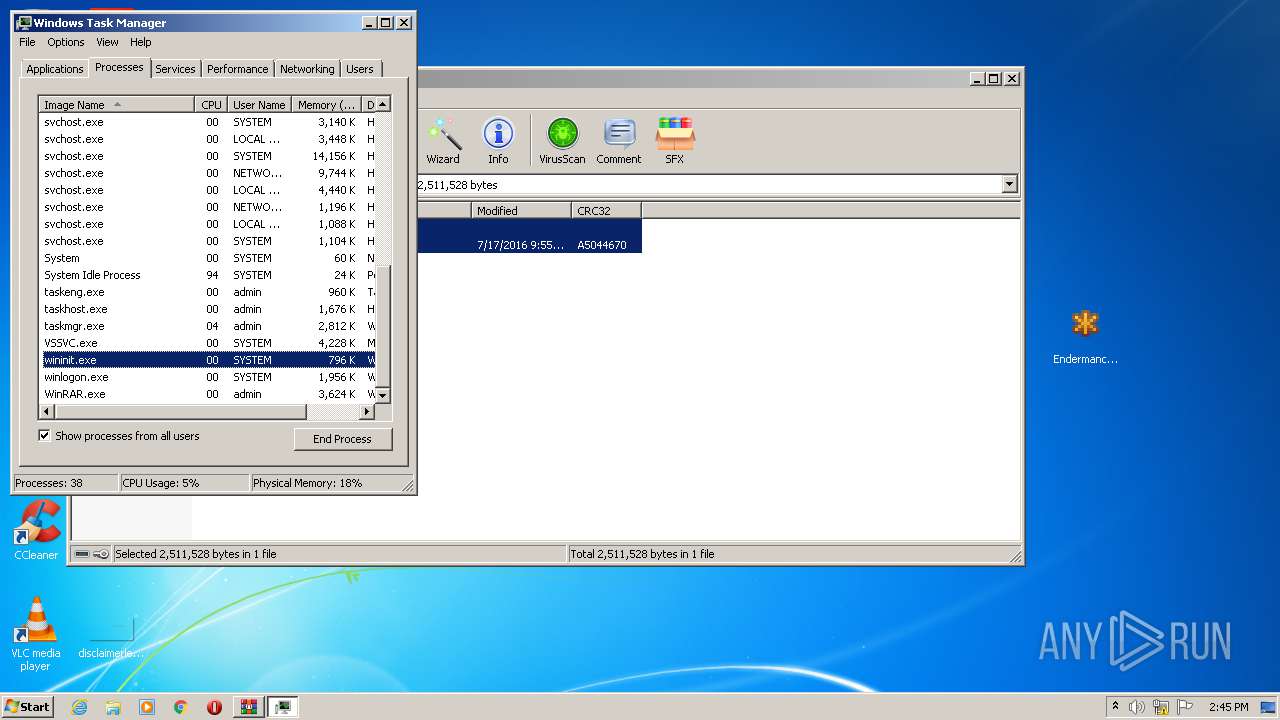Open Google Chrome from the taskbar
1280x720 pixels.
[x=181, y=707]
